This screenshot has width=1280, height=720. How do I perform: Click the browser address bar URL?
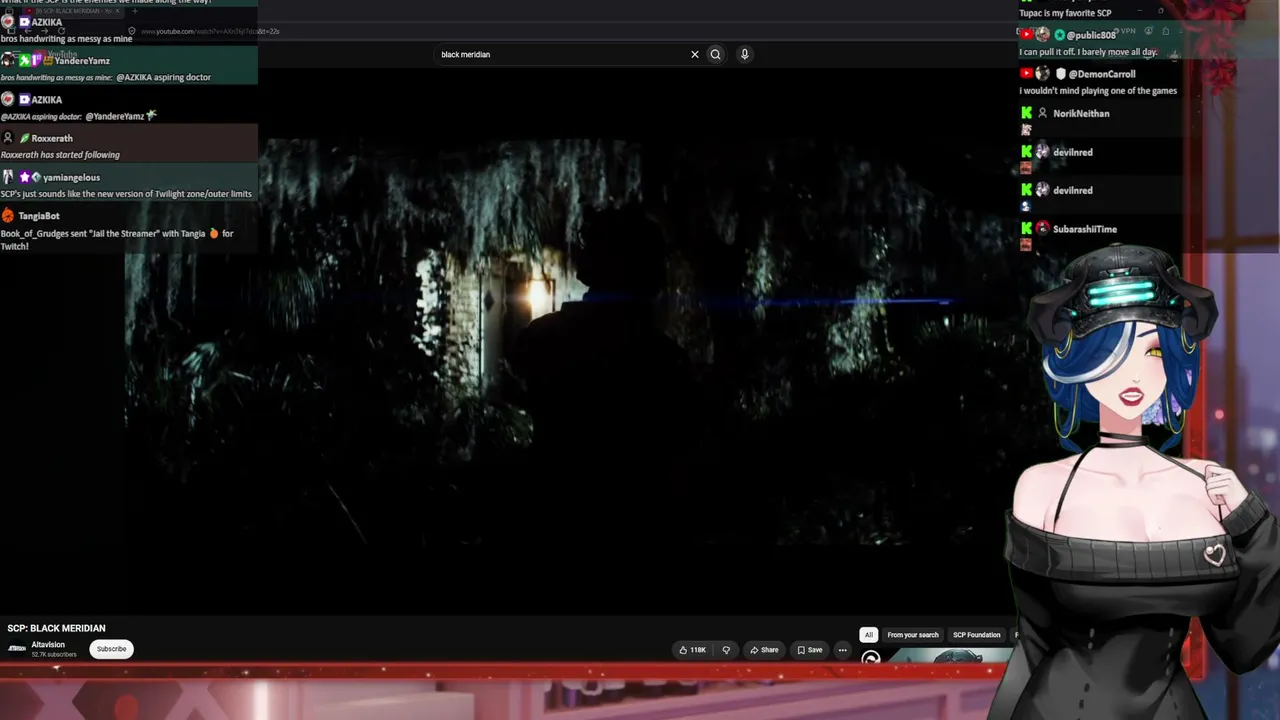(x=210, y=32)
